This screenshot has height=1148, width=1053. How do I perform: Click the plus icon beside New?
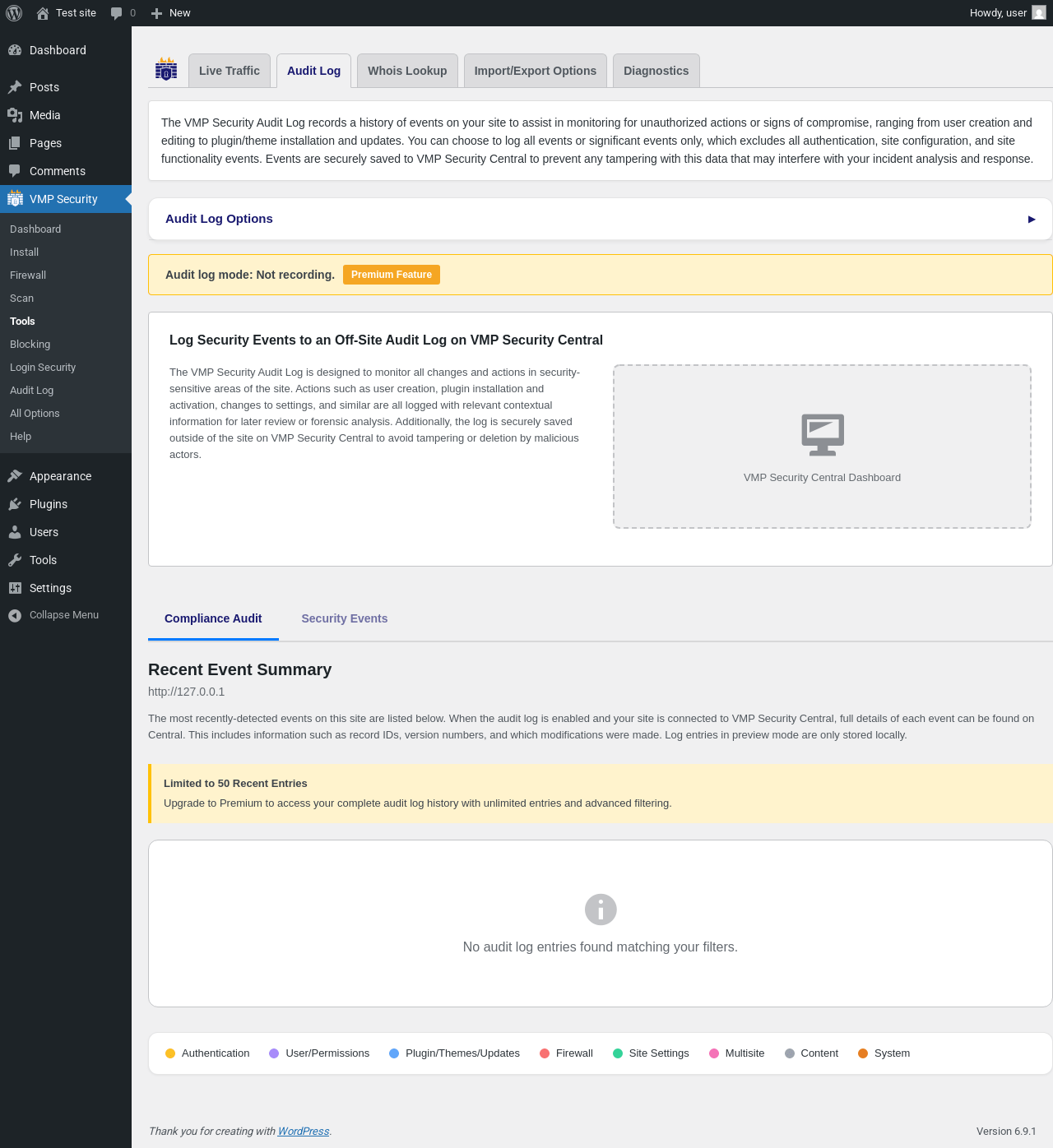pyautogui.click(x=156, y=13)
